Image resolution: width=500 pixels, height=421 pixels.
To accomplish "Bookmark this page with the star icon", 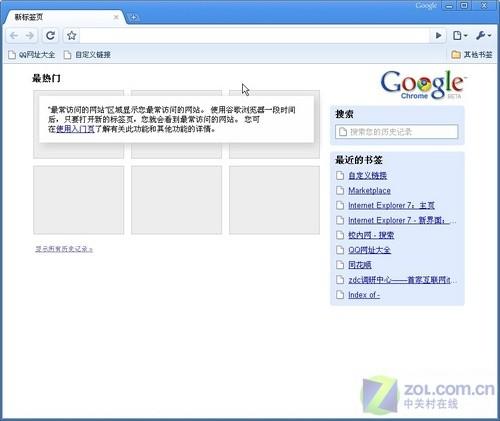I will click(x=72, y=35).
